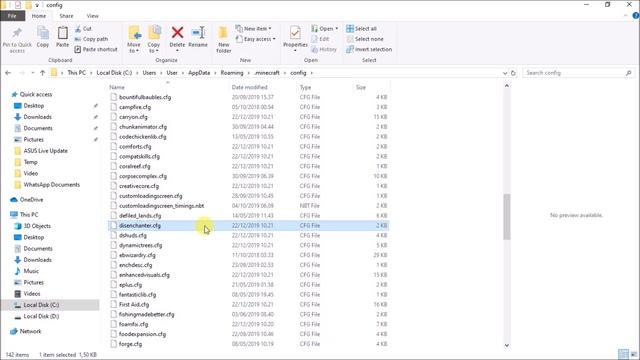Viewport: 640px width, 360px height.
Task: Click Select none
Action: [365, 39]
